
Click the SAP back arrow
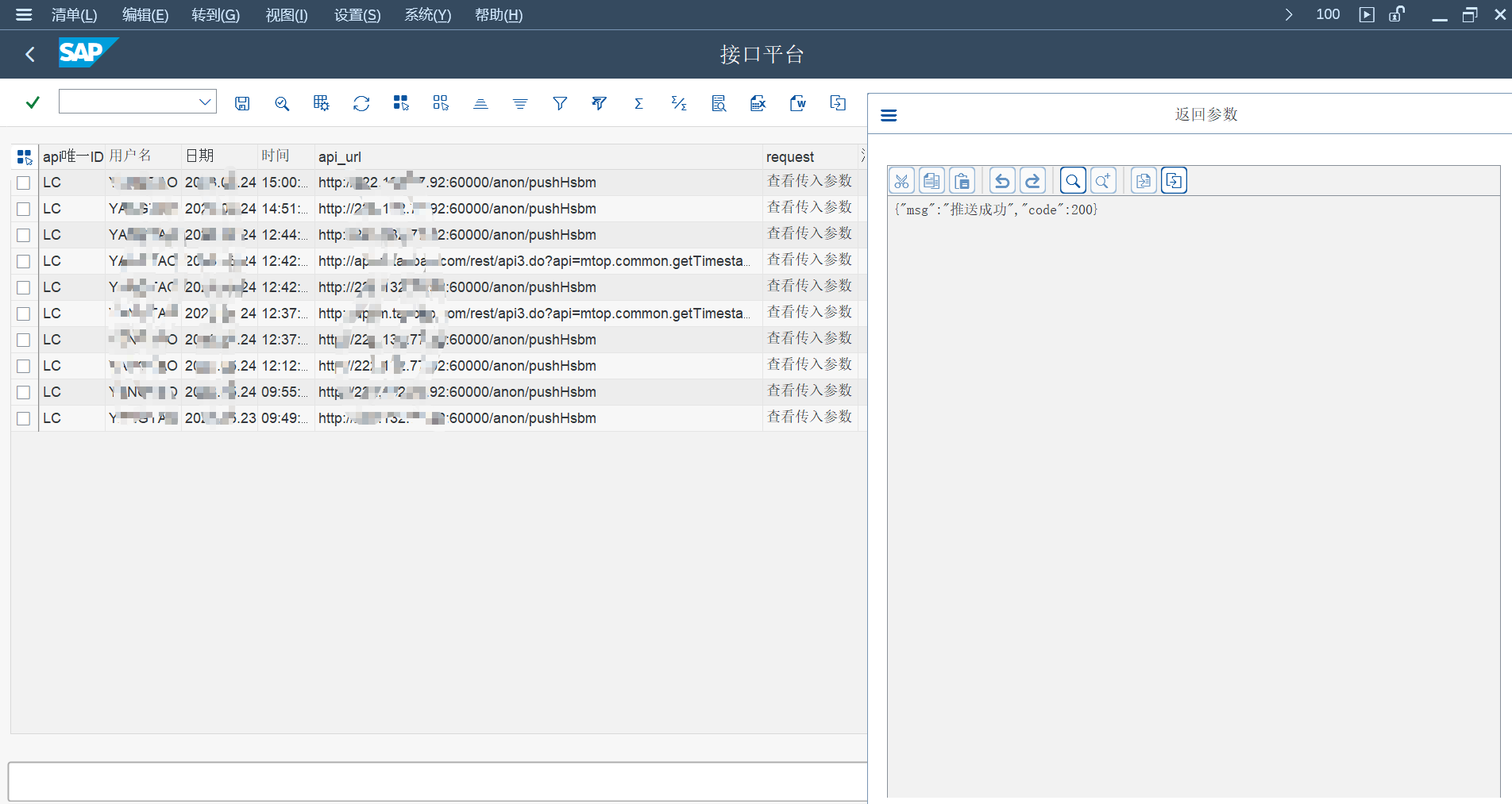(30, 54)
